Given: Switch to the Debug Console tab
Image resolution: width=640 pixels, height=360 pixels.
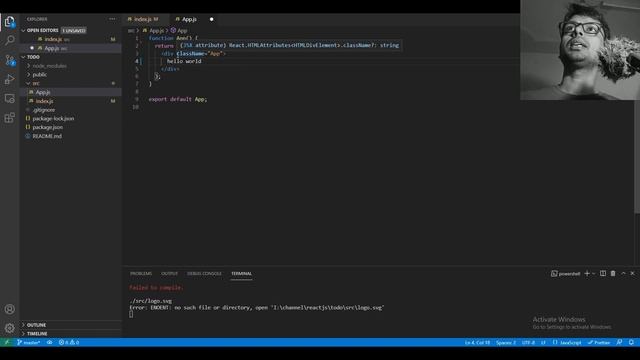Looking at the screenshot, I should tap(204, 273).
